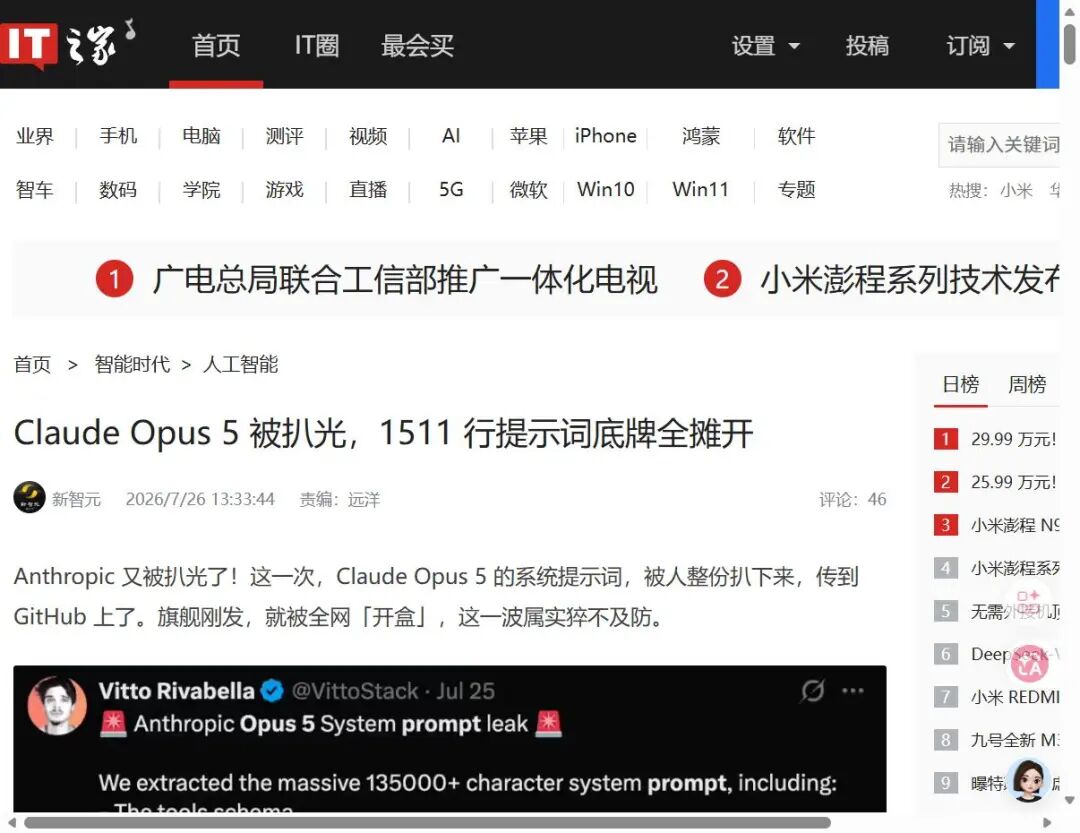Click the @VittoStack handle
Viewport: 1080px width, 833px height.
click(x=355, y=690)
